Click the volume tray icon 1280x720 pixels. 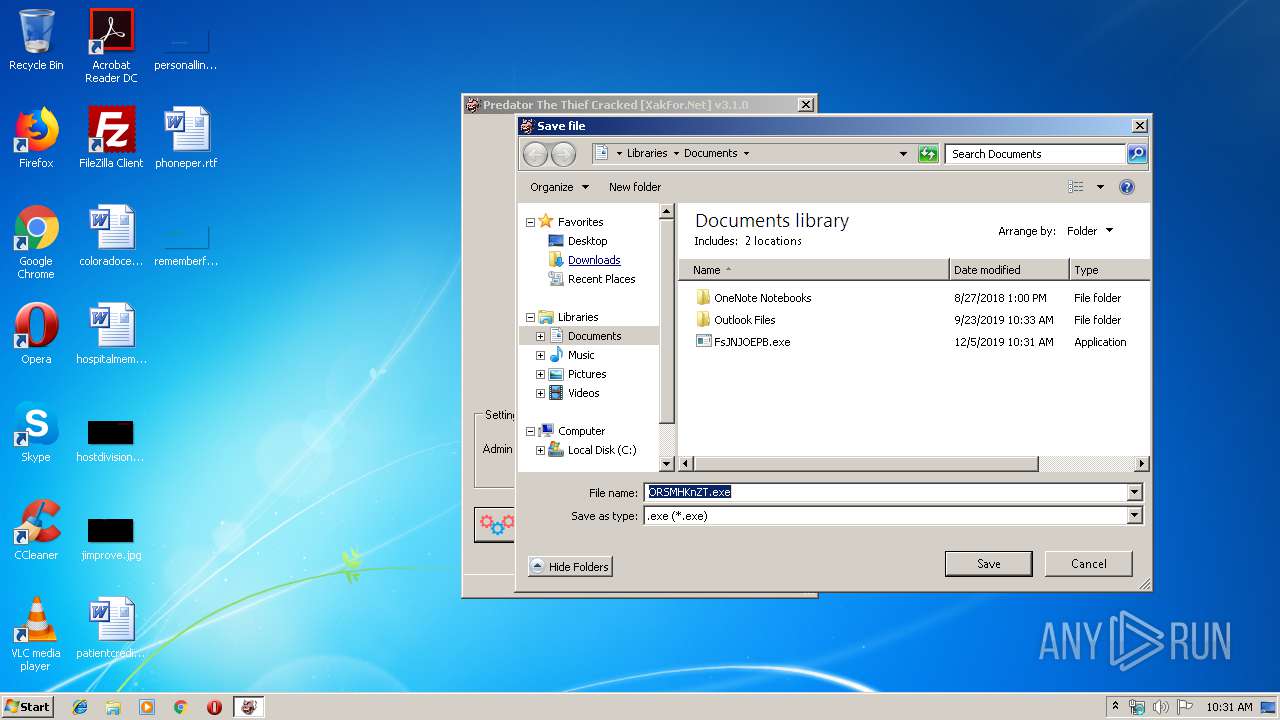[1161, 707]
